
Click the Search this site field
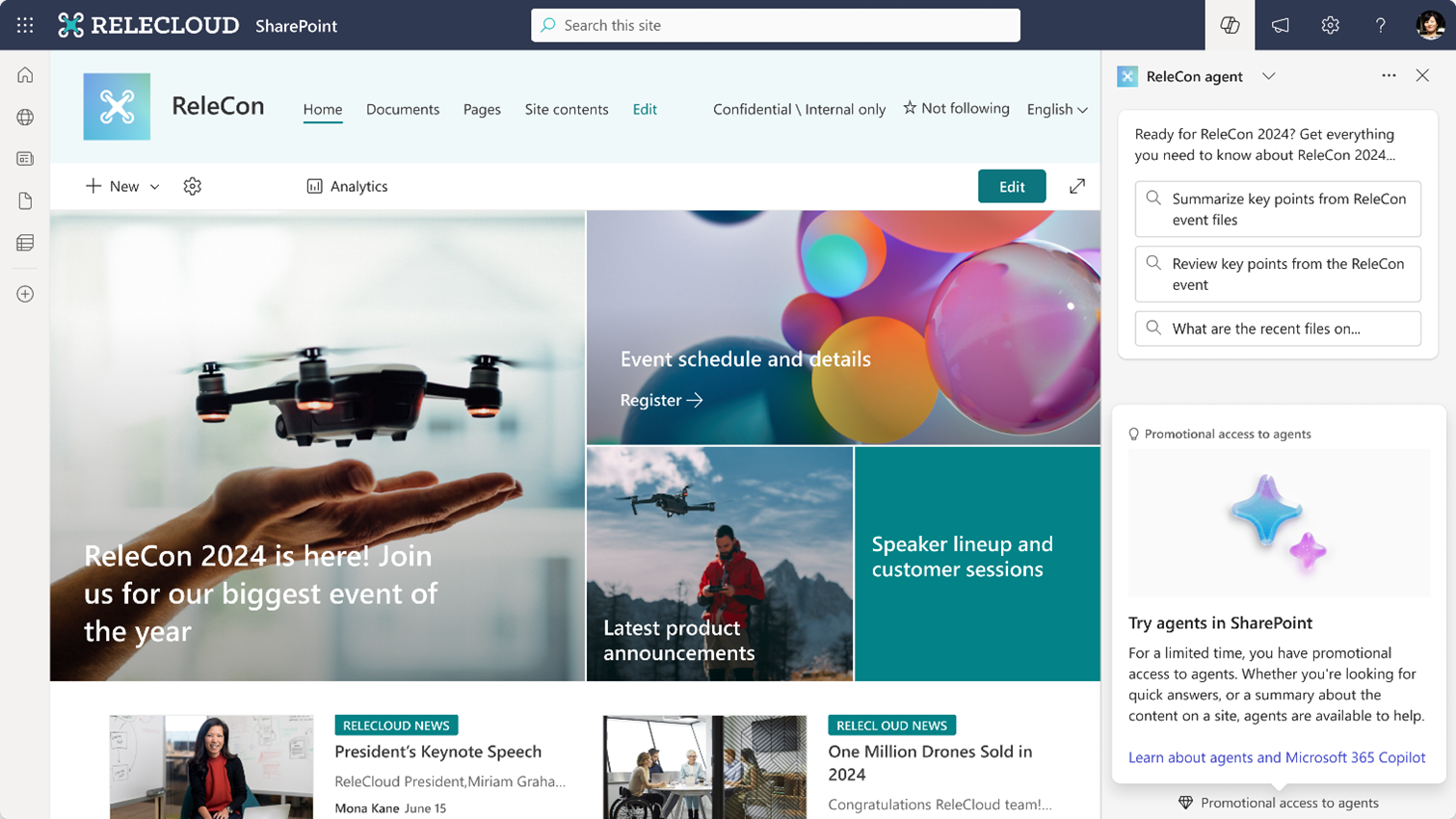pyautogui.click(x=776, y=25)
